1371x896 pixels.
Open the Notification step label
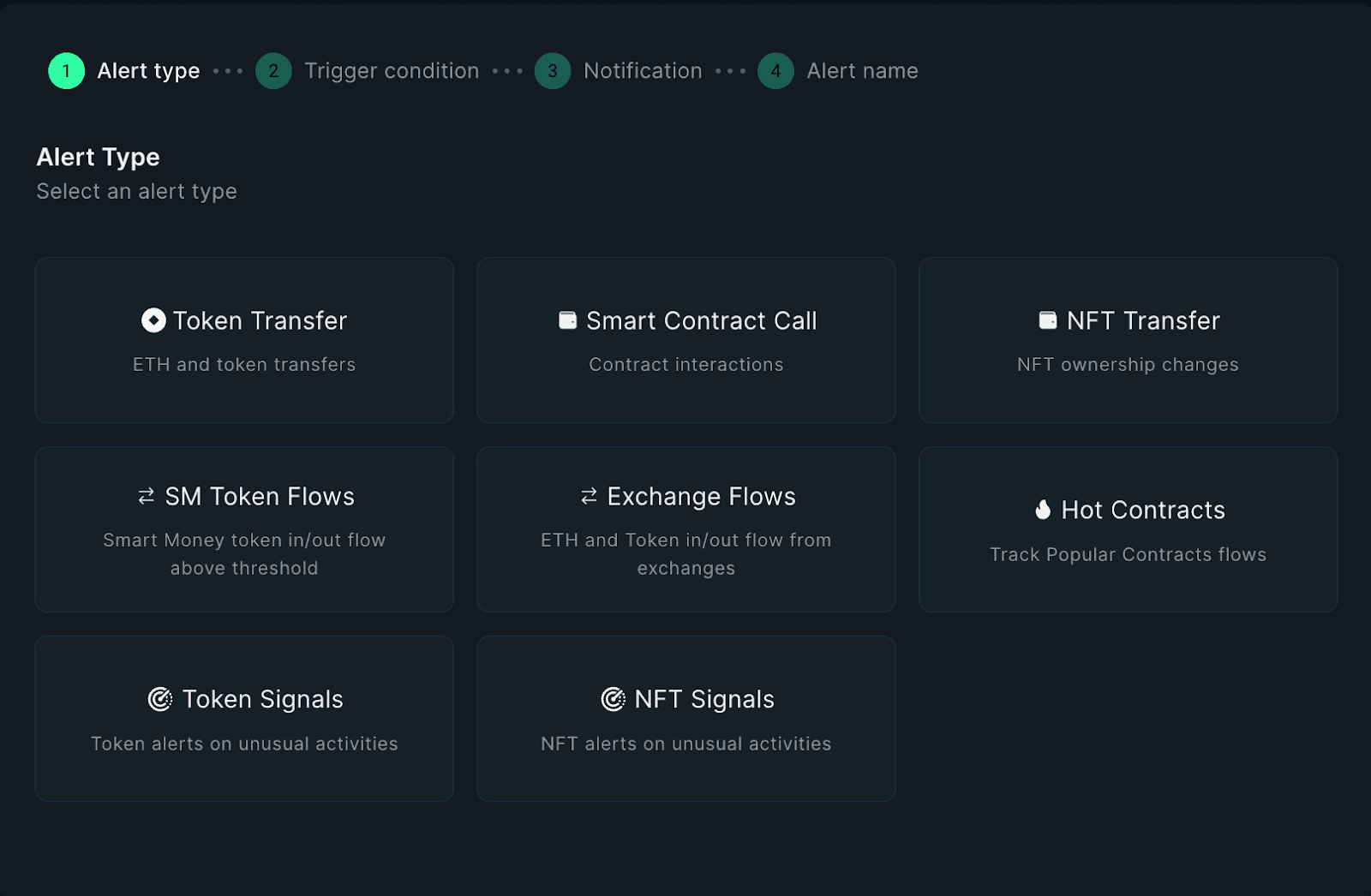643,71
